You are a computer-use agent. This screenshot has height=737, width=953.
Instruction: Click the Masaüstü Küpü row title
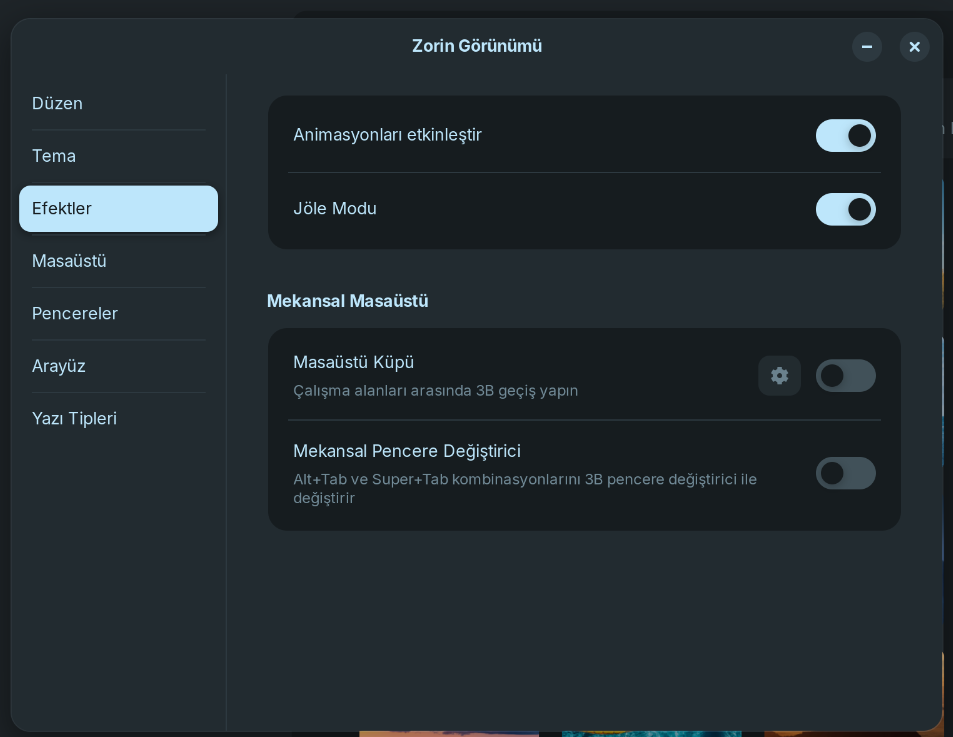[x=353, y=362]
